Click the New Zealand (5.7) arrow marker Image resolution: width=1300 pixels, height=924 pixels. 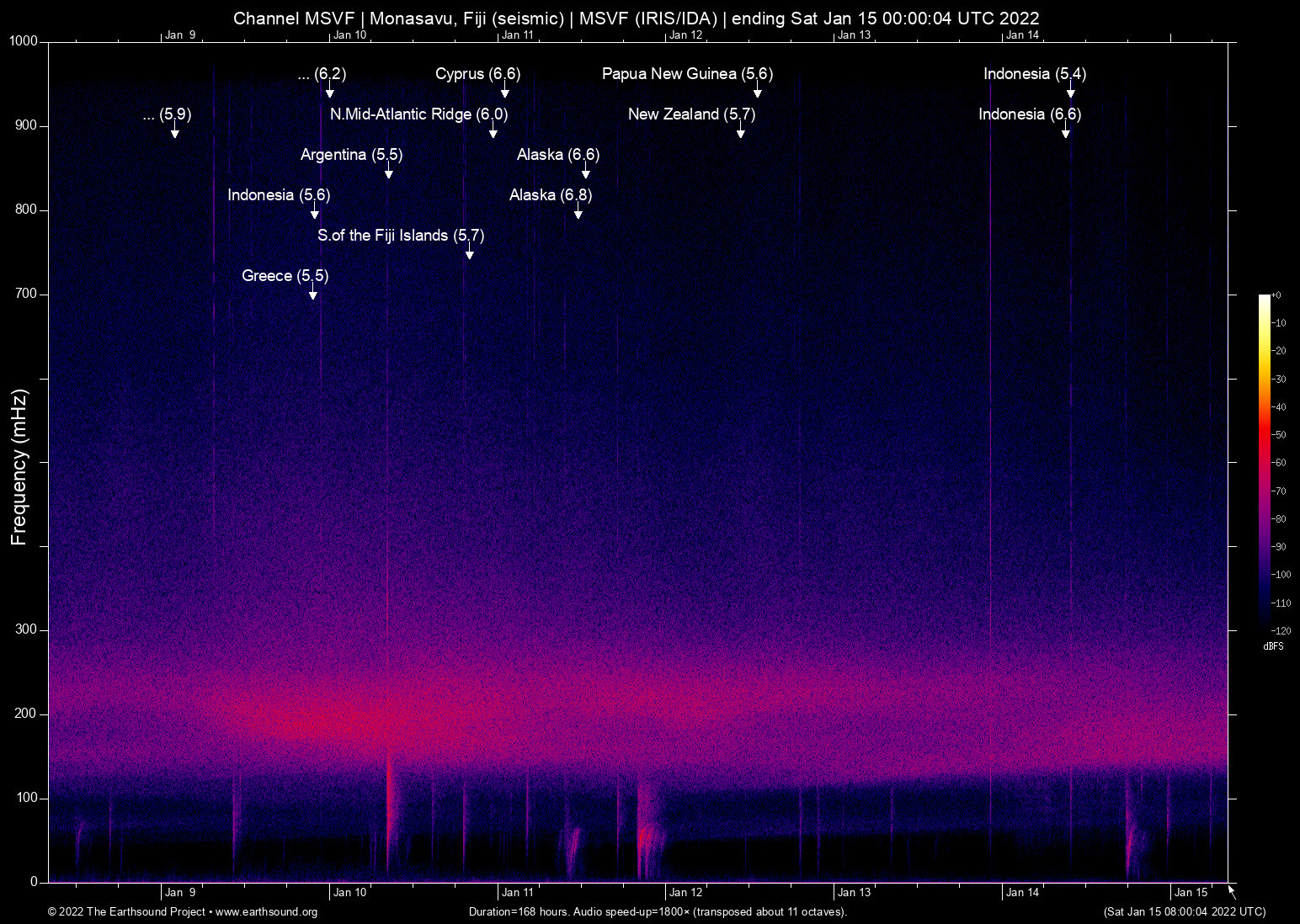pyautogui.click(x=742, y=130)
